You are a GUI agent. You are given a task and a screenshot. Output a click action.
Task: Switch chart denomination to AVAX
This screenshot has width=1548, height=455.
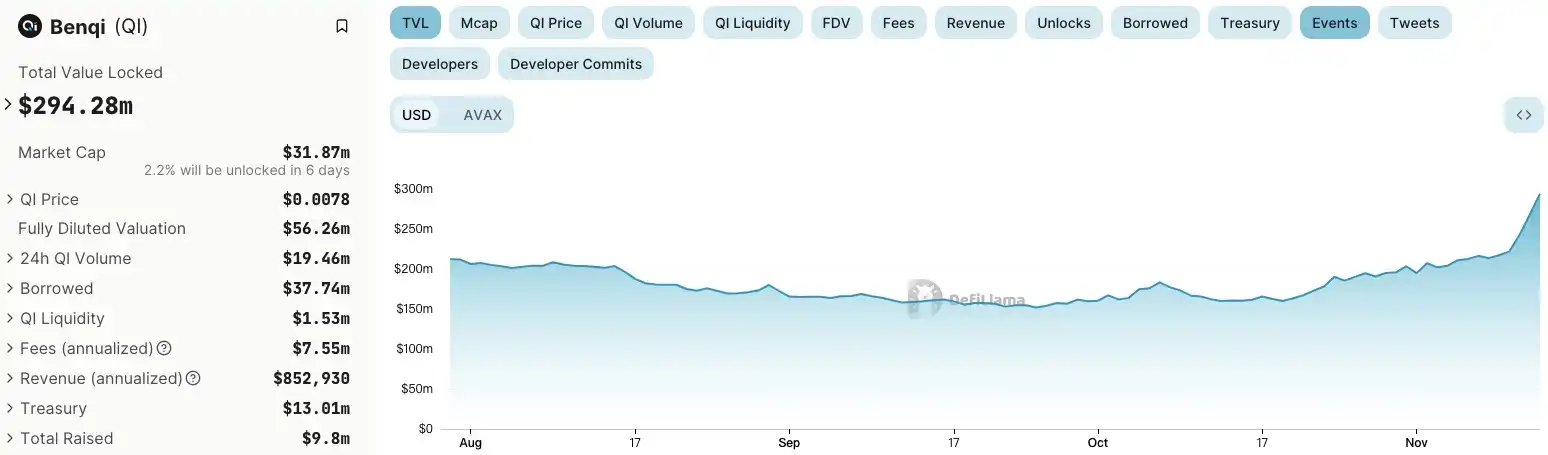pyautogui.click(x=482, y=115)
